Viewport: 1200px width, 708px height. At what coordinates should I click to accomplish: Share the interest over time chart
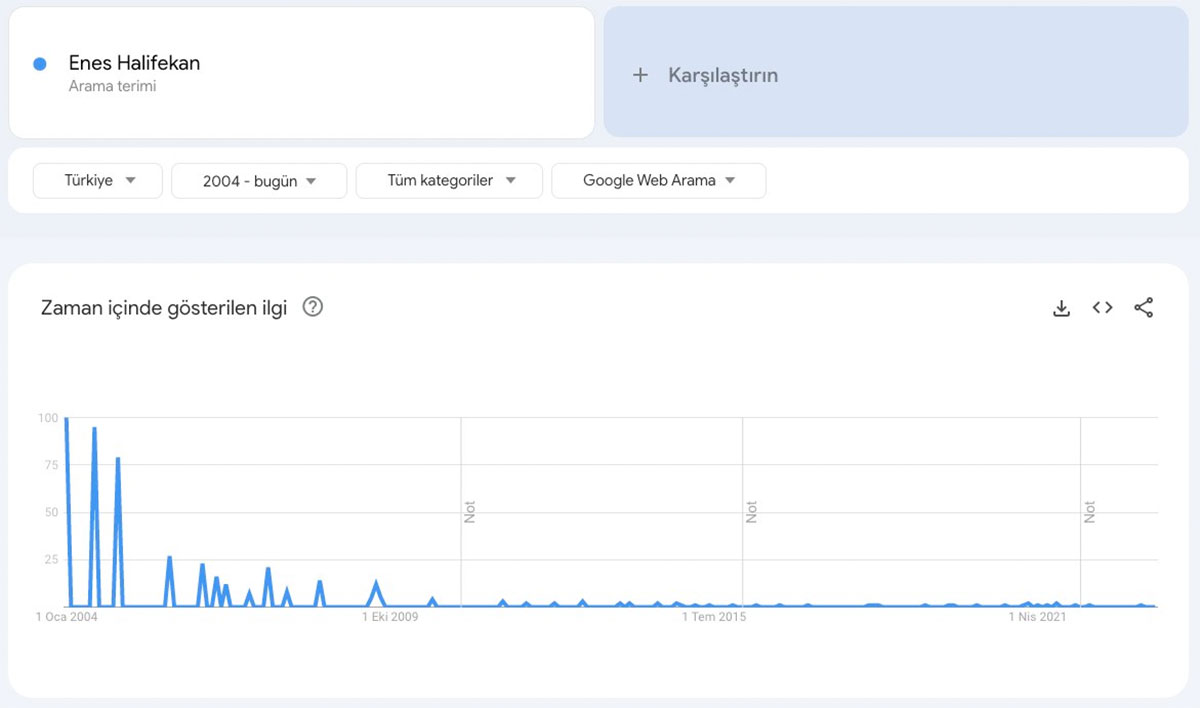(x=1144, y=308)
